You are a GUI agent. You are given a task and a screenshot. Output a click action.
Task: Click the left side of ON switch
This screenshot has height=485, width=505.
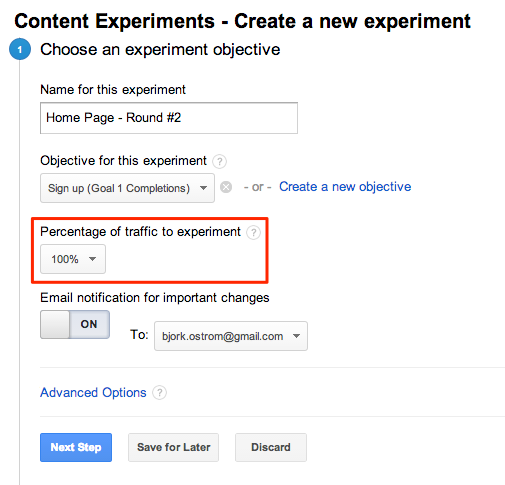coord(55,324)
